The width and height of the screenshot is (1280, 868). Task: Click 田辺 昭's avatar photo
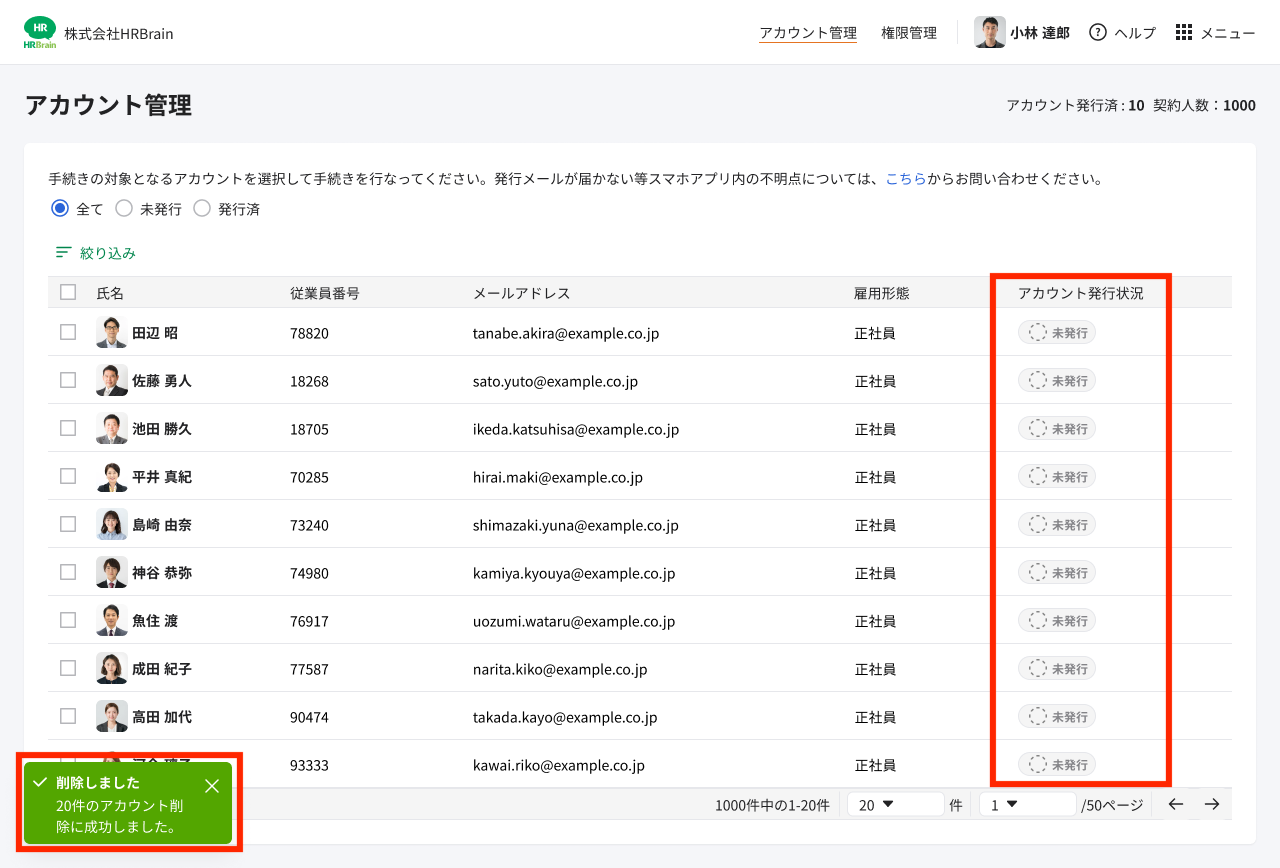(111, 332)
